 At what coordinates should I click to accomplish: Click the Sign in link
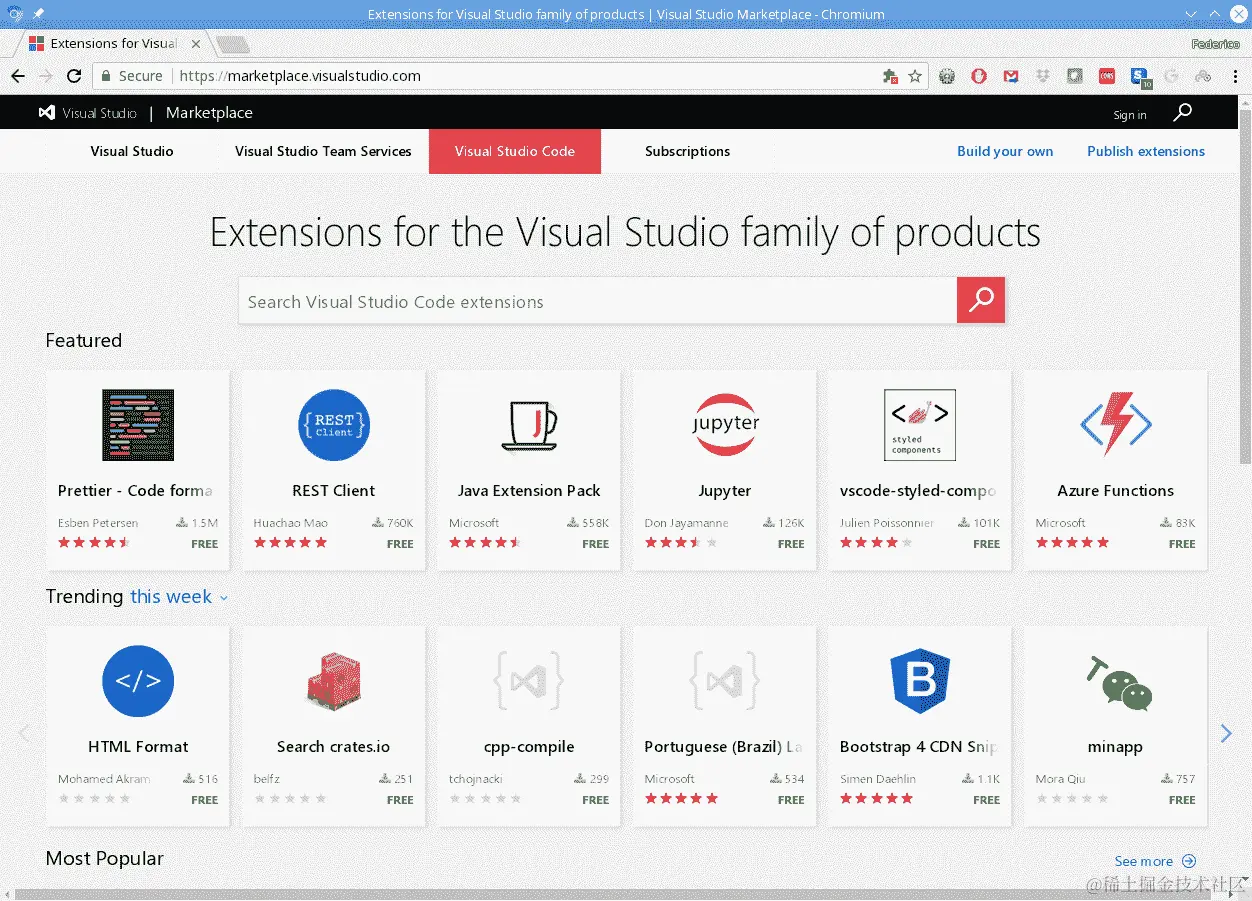click(x=1130, y=115)
